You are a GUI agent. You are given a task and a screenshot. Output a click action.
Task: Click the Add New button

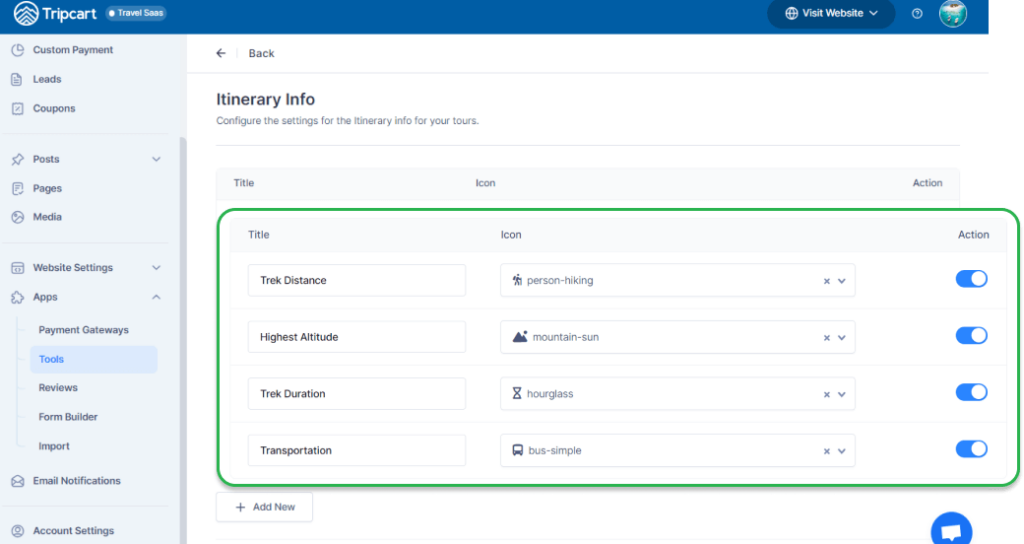click(264, 507)
